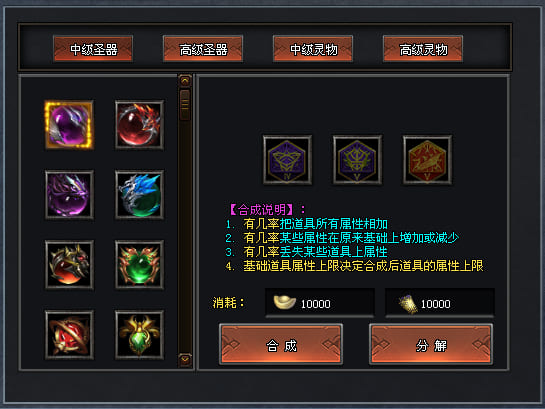Screen dimensions: 545x409
Task: Open the 高级灵物 tab
Action: pyautogui.click(x=423, y=49)
